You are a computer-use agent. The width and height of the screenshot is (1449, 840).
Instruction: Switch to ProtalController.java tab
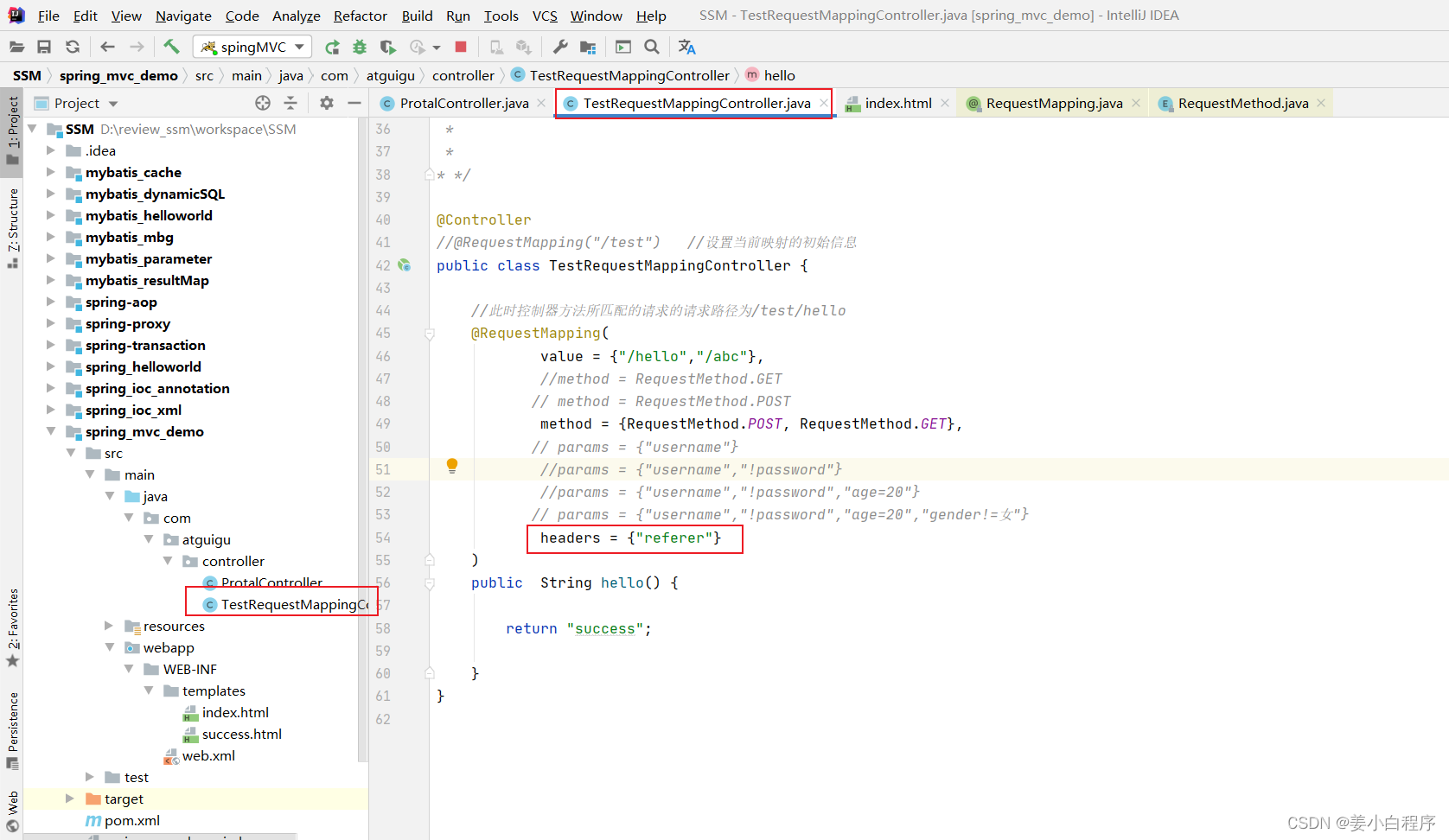[x=463, y=103]
